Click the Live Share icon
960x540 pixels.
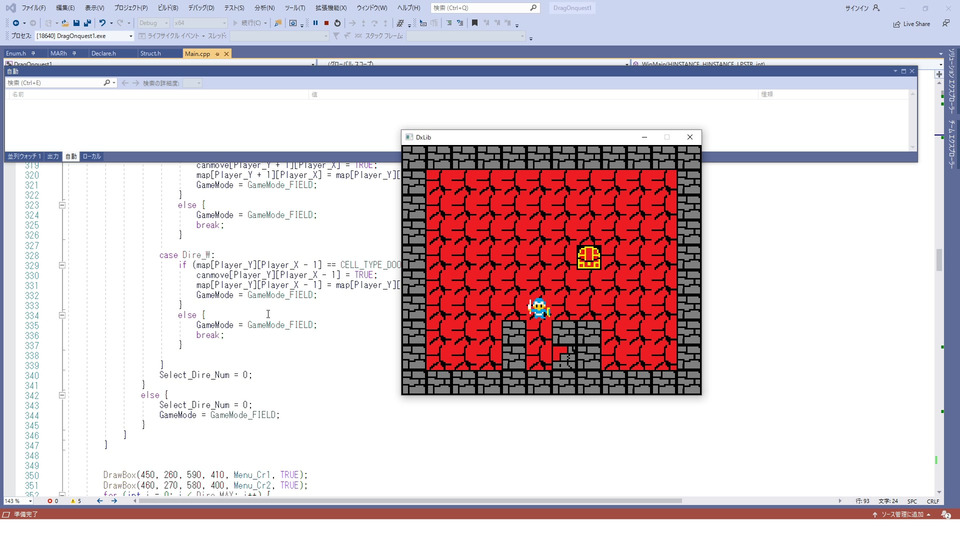pos(896,24)
